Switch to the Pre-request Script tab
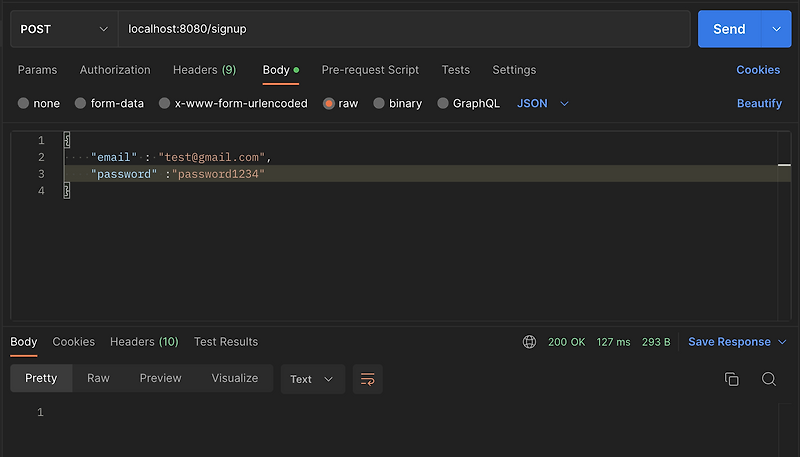The width and height of the screenshot is (800, 457). pyautogui.click(x=370, y=70)
